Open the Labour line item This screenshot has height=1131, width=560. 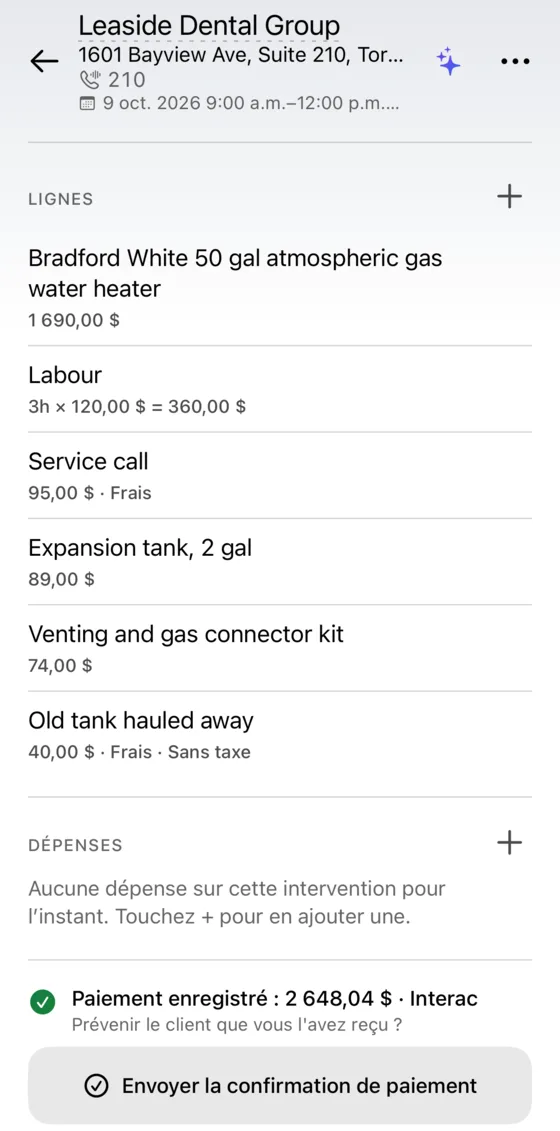coord(280,390)
